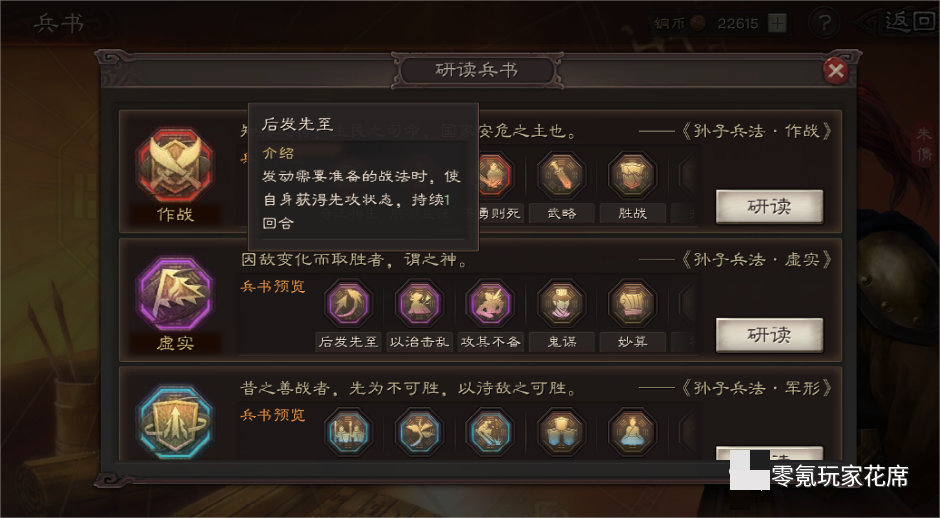The width and height of the screenshot is (940, 518).
Task: Open the help question mark
Action: point(824,23)
